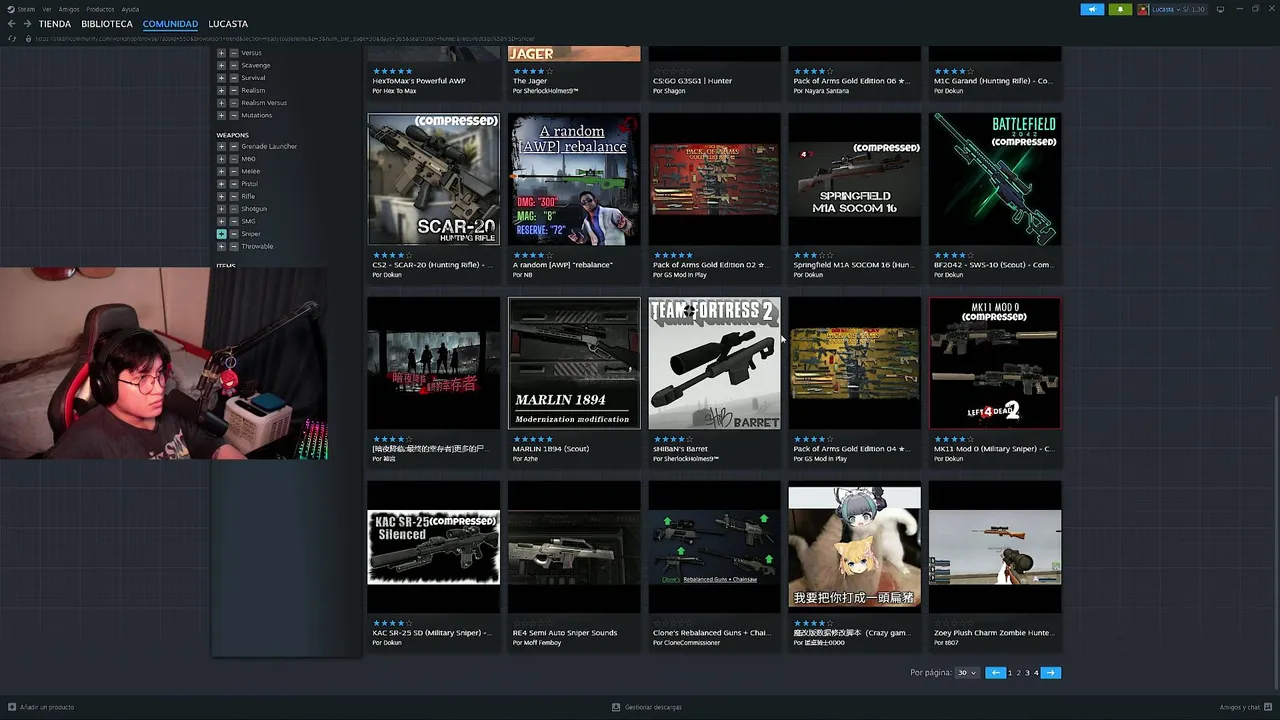Go to results page 4
The height and width of the screenshot is (720, 1280).
[x=1036, y=673]
